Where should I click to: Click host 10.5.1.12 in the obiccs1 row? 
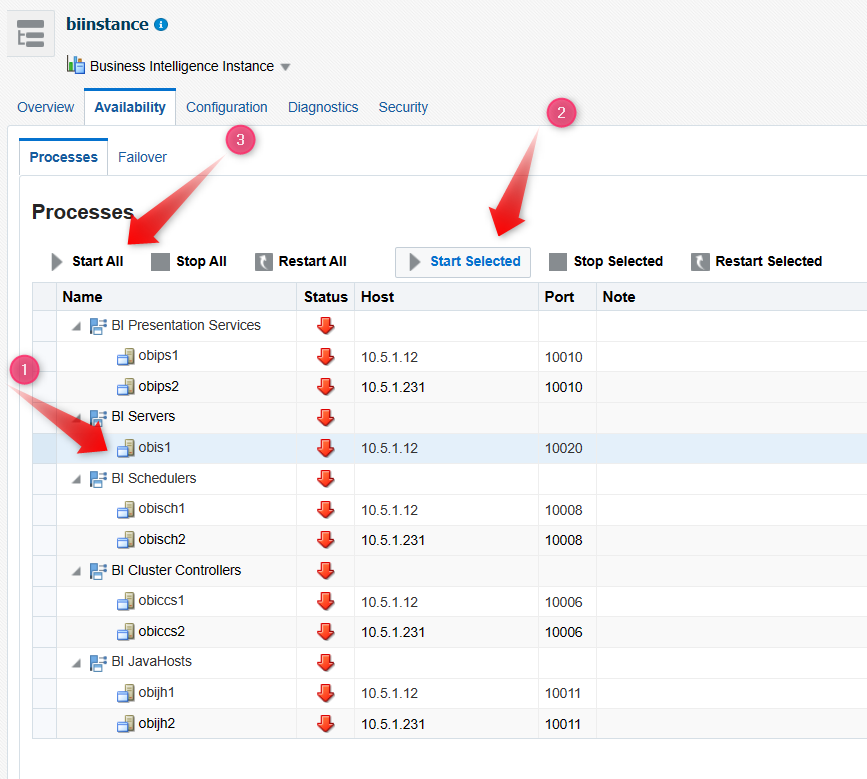[389, 602]
